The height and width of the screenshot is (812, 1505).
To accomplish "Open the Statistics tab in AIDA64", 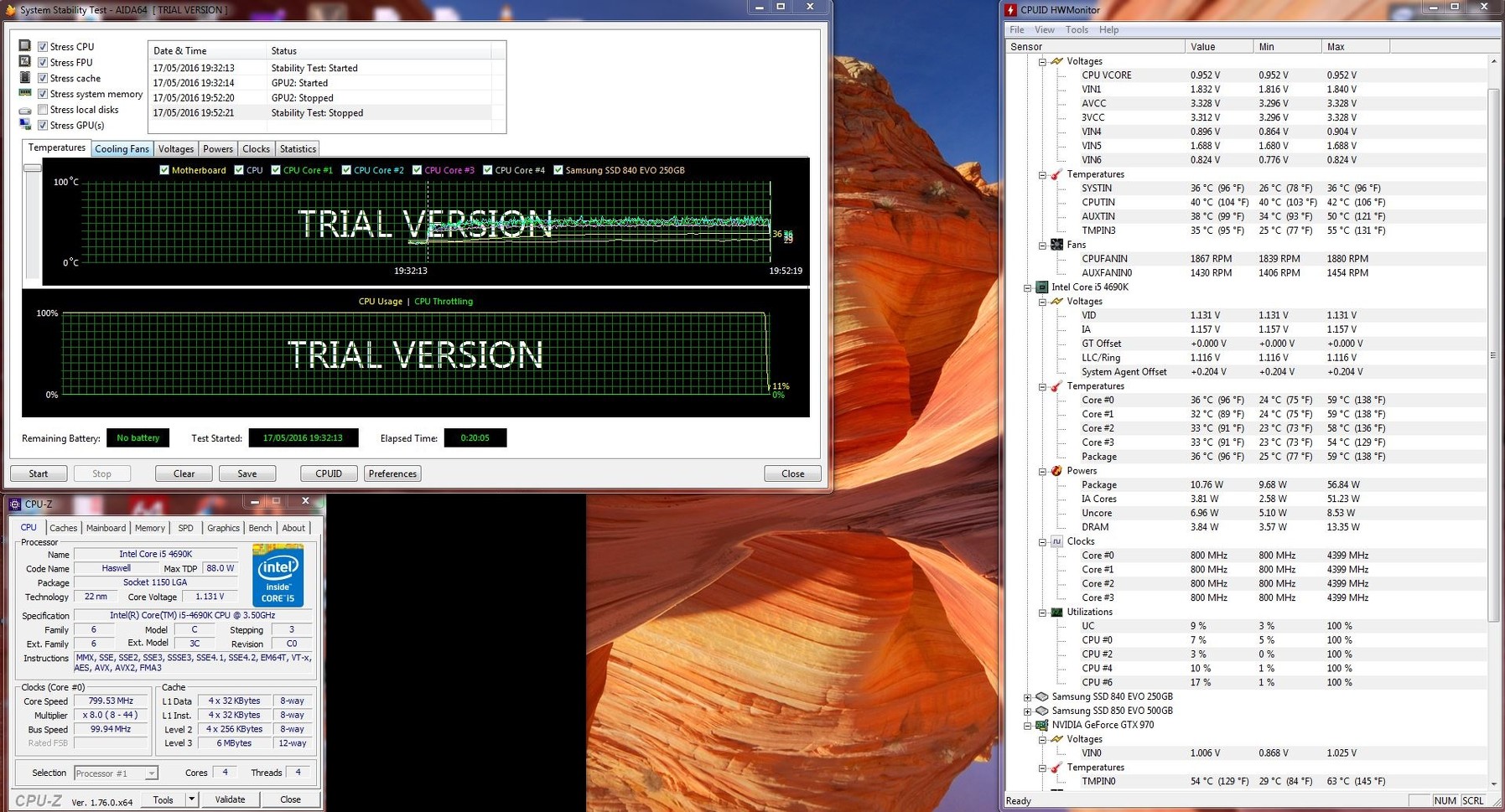I will click(x=298, y=149).
